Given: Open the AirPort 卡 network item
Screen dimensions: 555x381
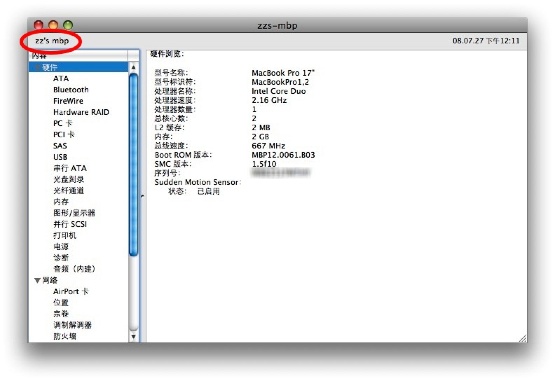Looking at the screenshot, I should coord(70,291).
